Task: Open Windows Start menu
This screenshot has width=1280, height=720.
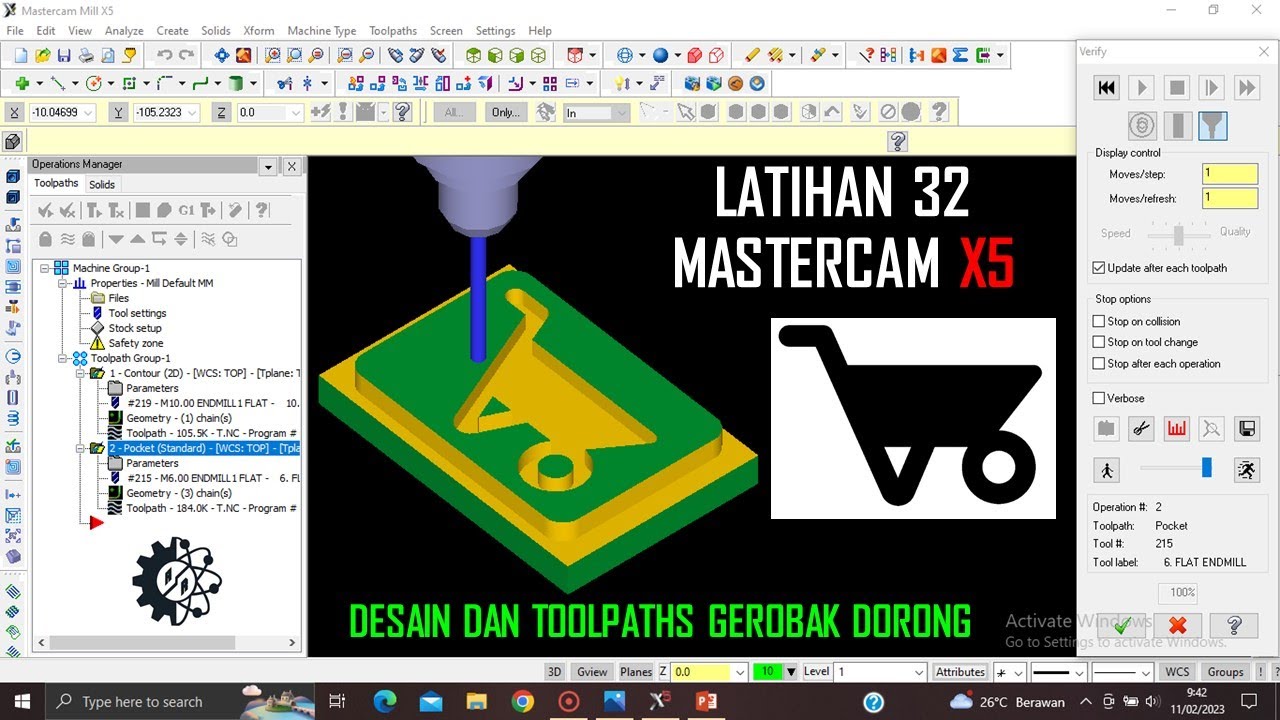Action: tap(21, 701)
